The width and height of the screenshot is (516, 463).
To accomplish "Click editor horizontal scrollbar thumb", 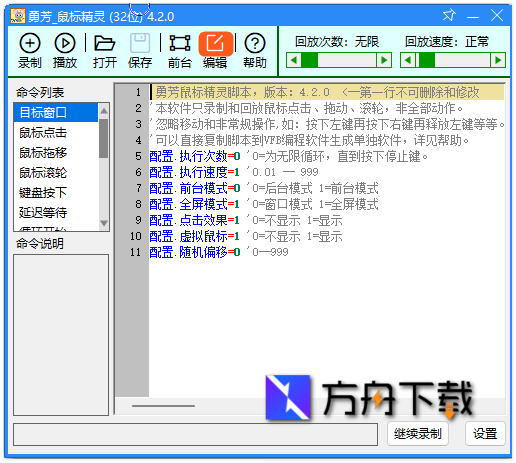I will point(163,406).
